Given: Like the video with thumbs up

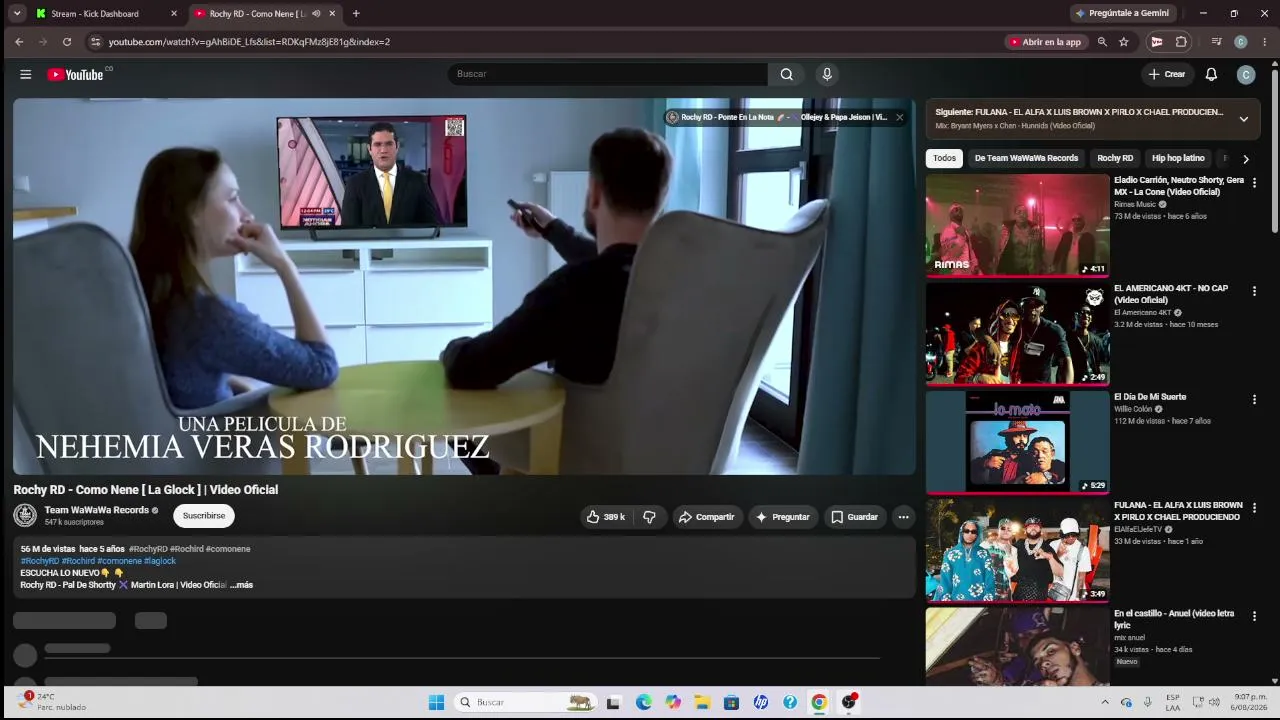Looking at the screenshot, I should point(606,517).
